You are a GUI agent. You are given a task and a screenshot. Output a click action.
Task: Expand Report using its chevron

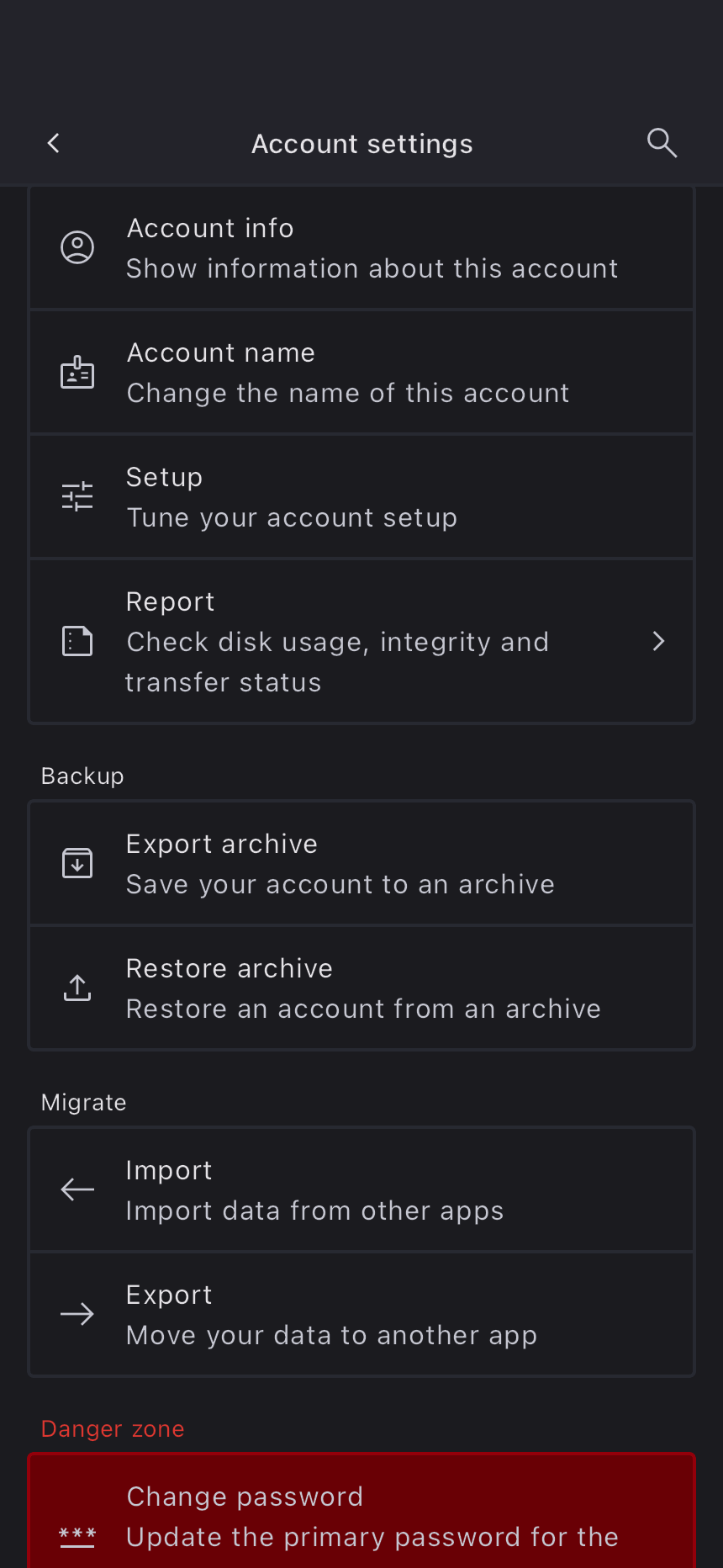[659, 642]
